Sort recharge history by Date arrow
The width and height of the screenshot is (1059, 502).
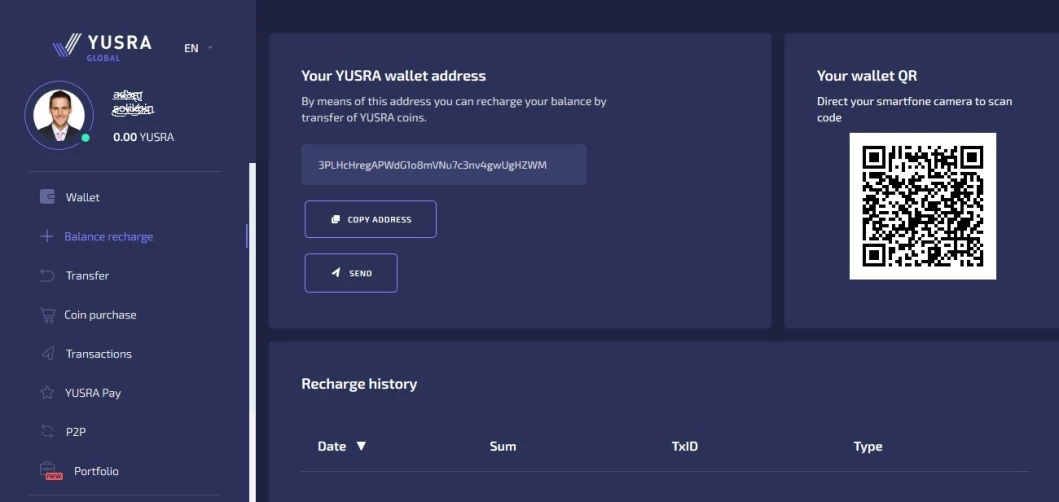(x=361, y=446)
